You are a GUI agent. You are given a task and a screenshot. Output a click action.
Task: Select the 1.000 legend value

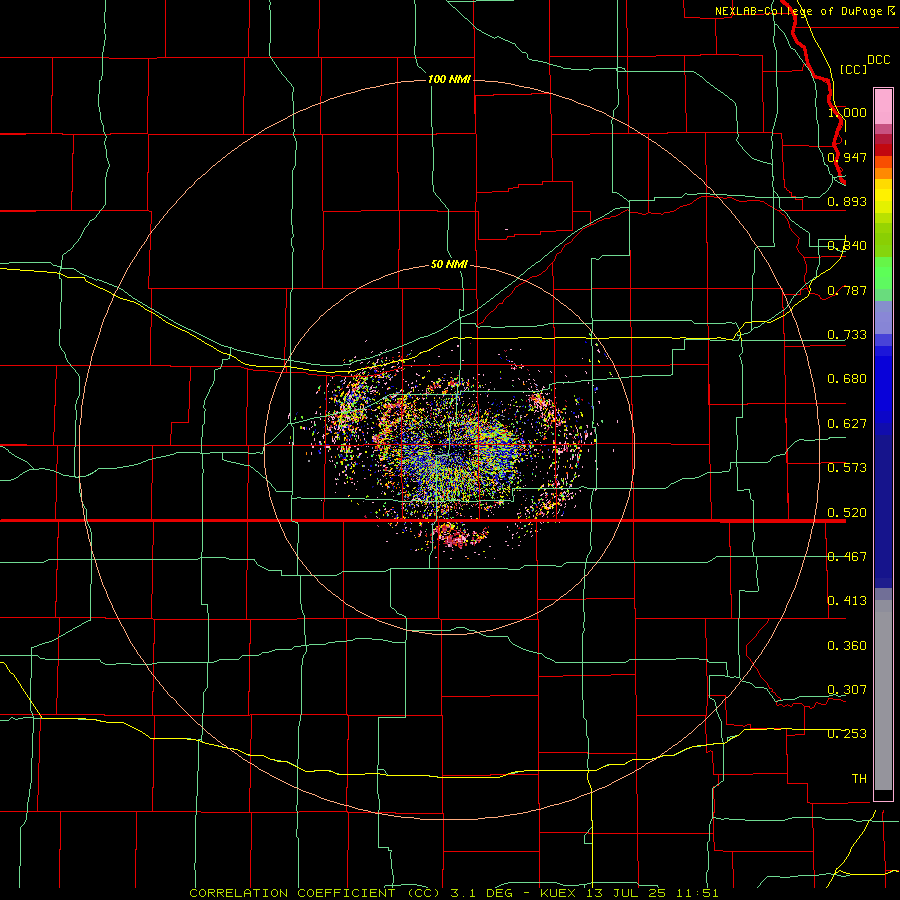pos(847,112)
